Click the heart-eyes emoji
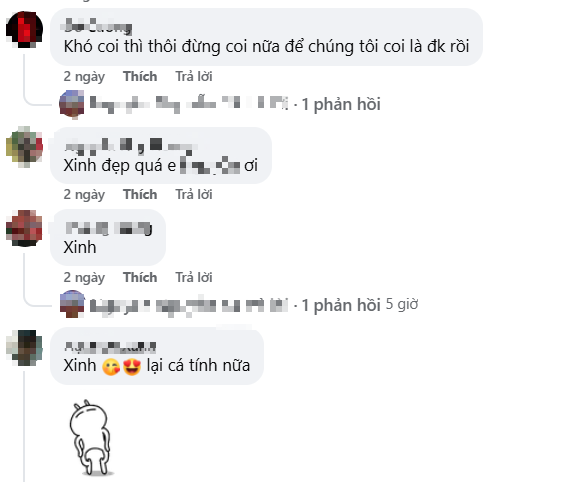579x482 pixels. tap(132, 366)
